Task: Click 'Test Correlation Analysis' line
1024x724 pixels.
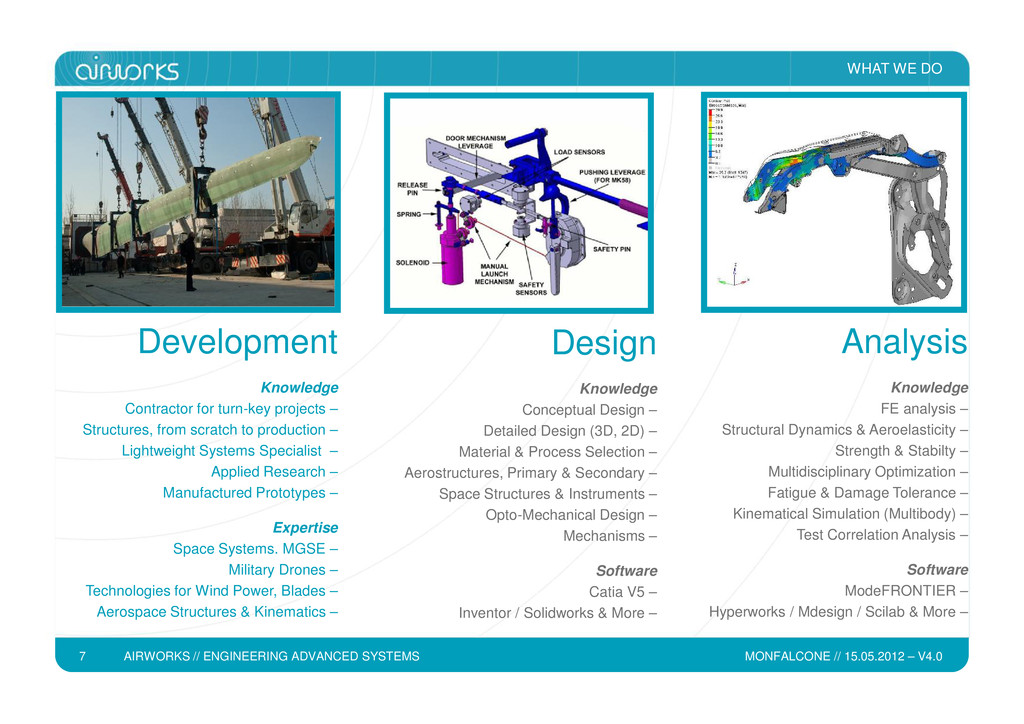Action: point(882,535)
